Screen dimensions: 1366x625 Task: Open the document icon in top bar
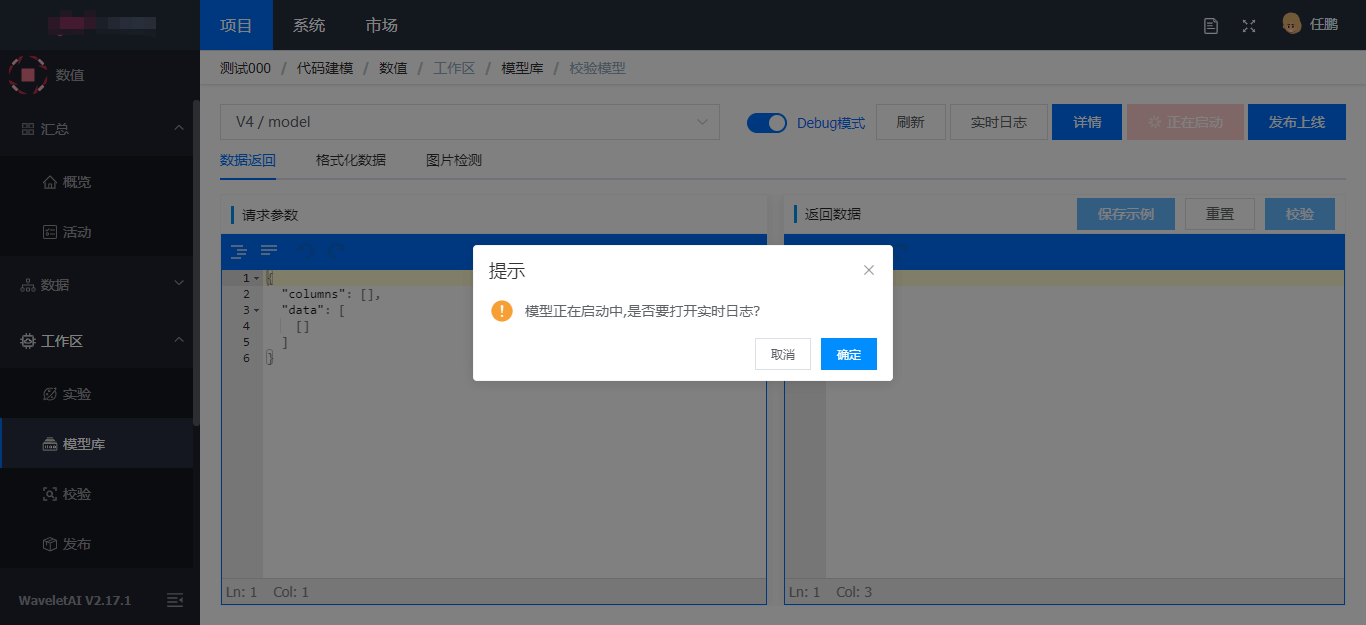click(x=1211, y=26)
